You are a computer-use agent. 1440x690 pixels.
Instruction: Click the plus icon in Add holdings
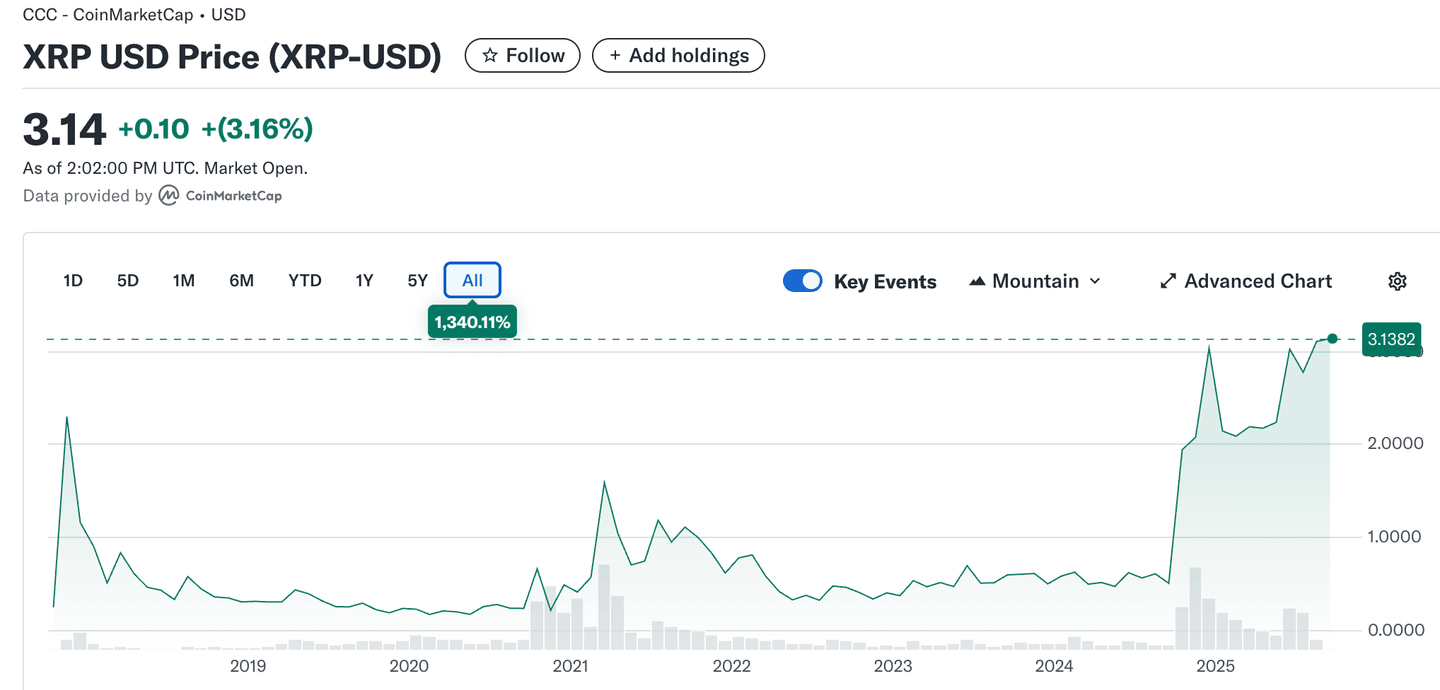pyautogui.click(x=615, y=56)
